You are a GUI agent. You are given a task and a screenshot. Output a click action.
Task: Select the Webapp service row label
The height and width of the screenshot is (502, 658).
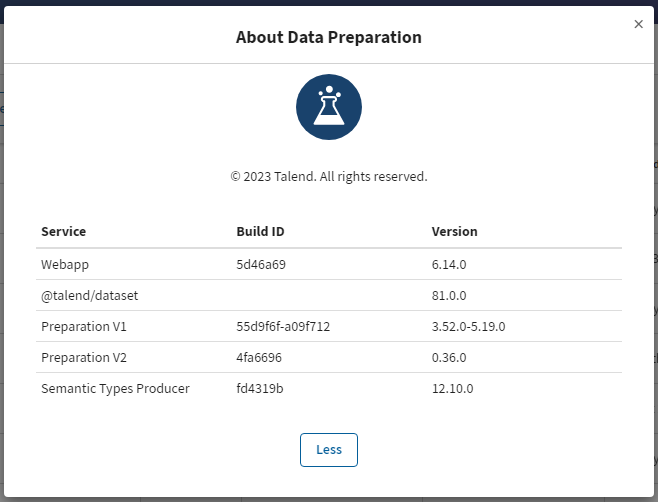[63, 264]
